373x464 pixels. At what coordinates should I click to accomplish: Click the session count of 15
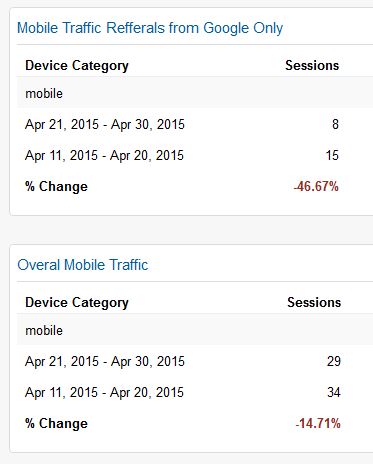(x=332, y=155)
